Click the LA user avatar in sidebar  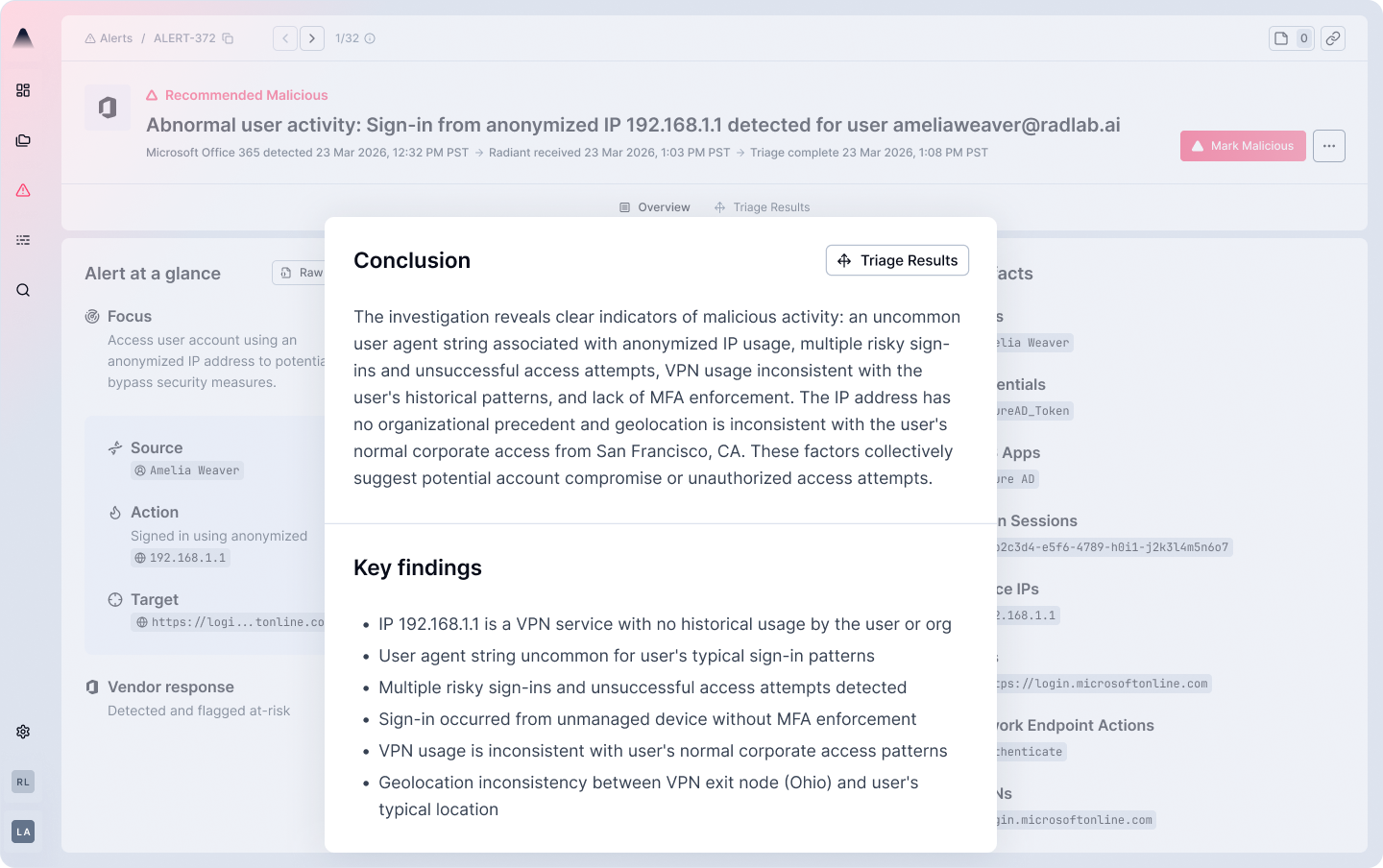pos(23,832)
